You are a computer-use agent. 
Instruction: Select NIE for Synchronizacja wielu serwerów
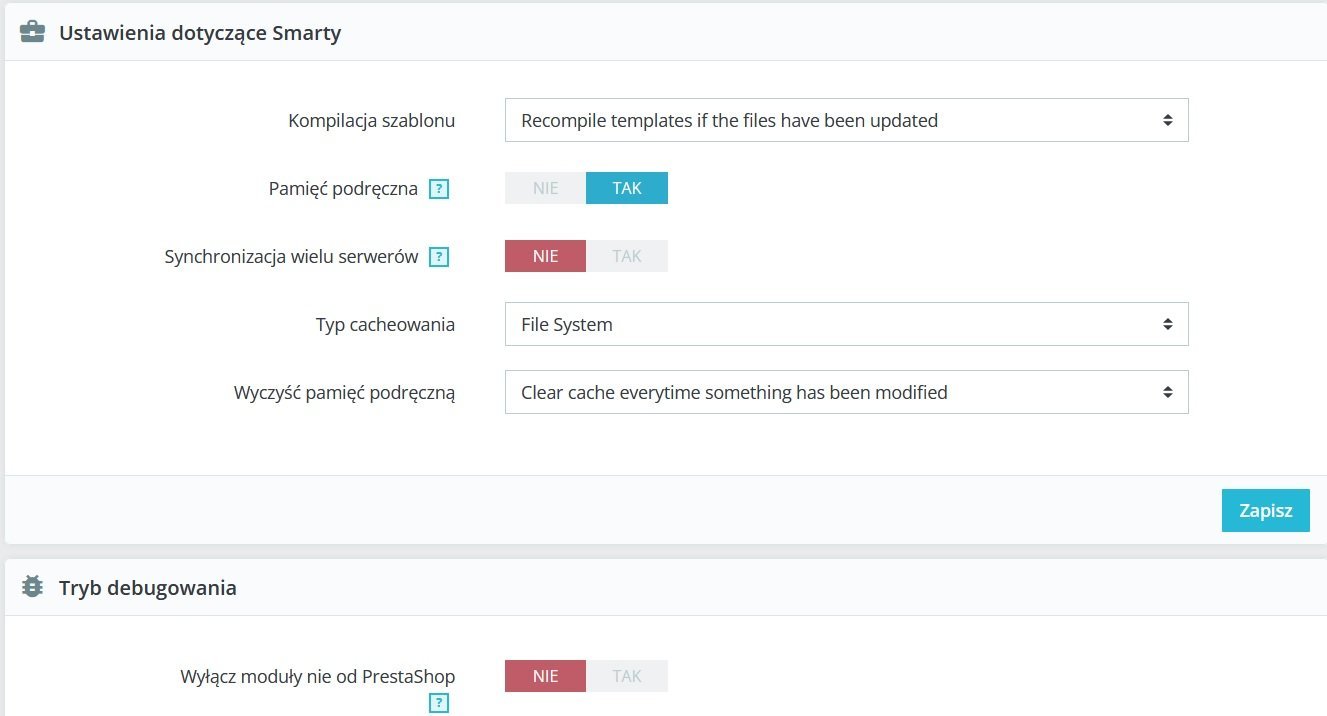[545, 256]
